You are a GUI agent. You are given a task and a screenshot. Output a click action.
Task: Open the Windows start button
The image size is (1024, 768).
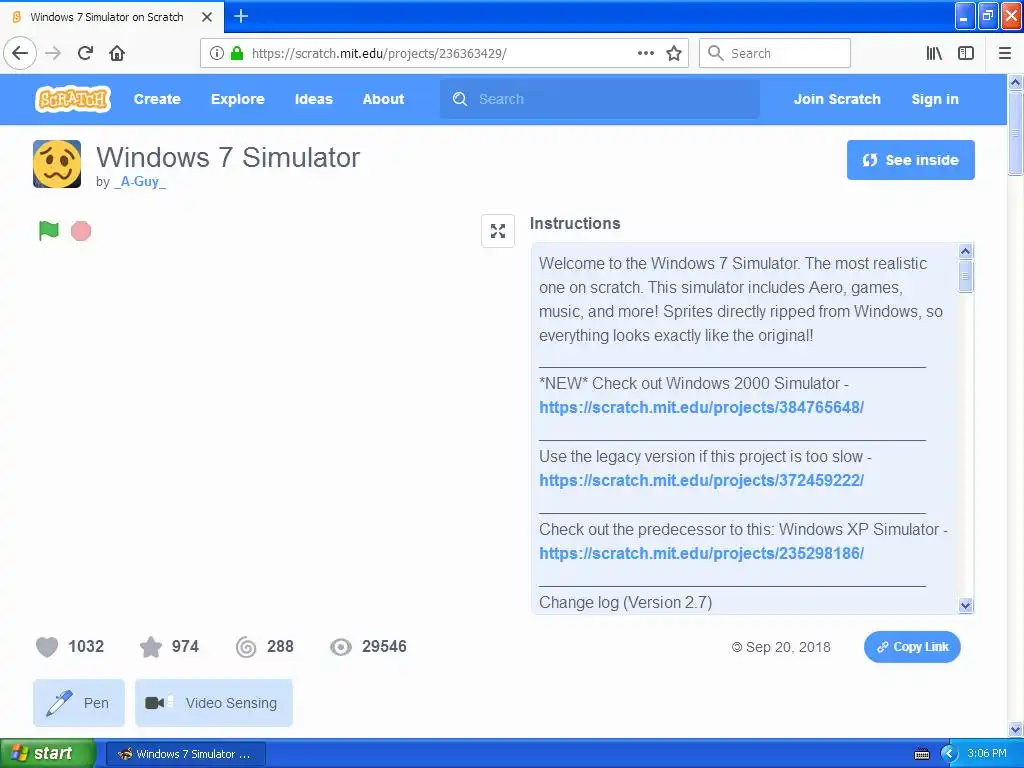click(48, 753)
